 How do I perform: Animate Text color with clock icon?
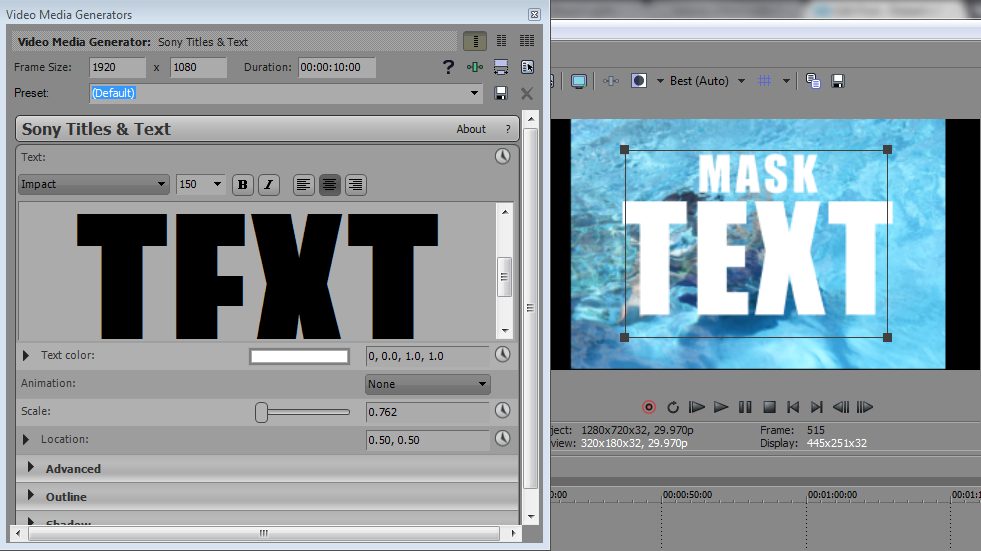[x=502, y=355]
